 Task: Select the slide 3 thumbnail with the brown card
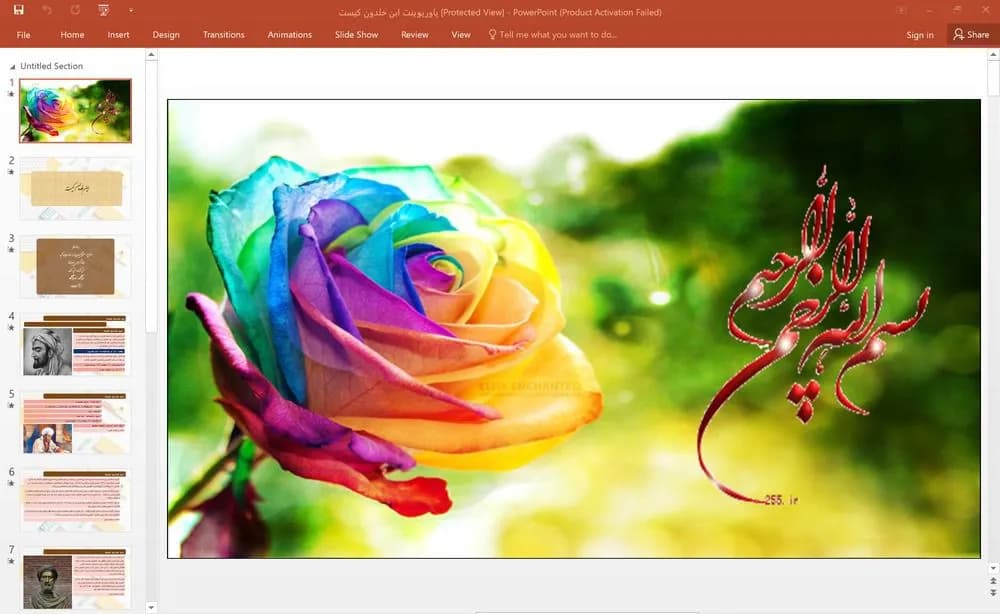point(75,267)
